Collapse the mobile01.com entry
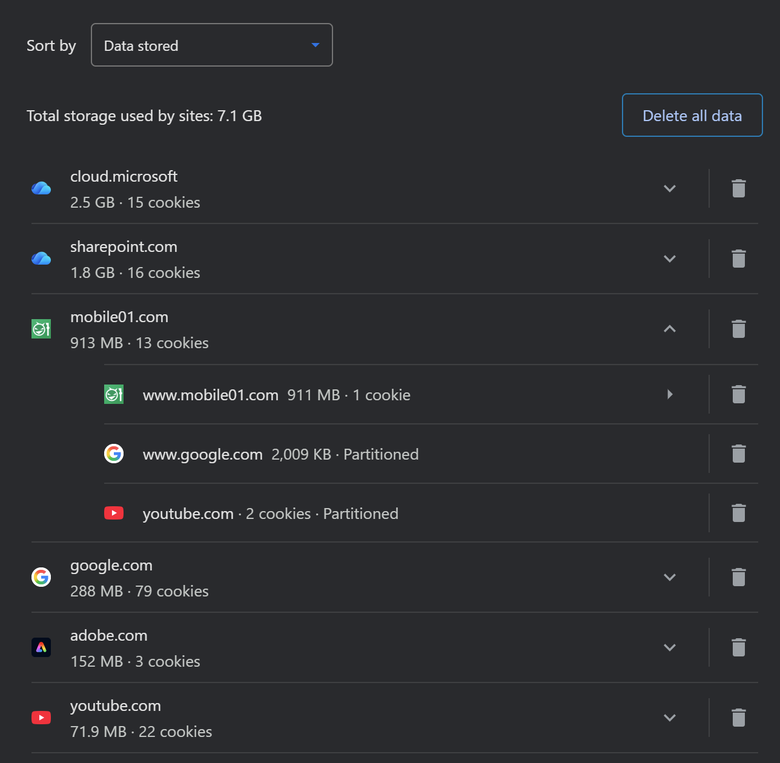Image resolution: width=780 pixels, height=763 pixels. coord(670,329)
